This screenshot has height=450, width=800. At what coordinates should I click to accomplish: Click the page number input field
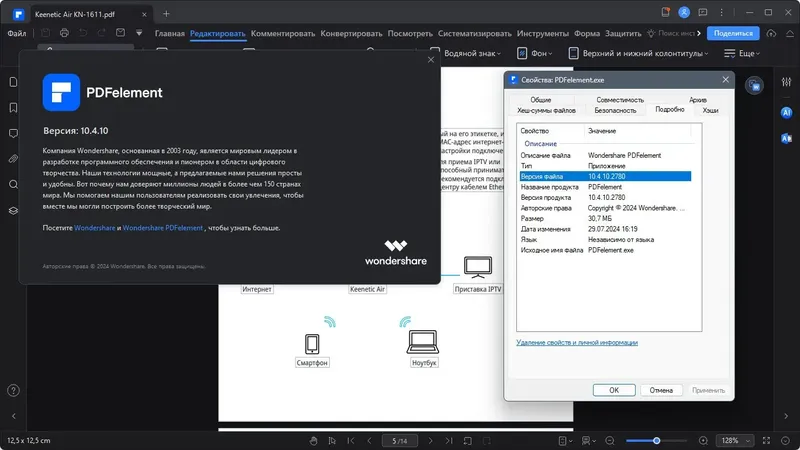(399, 440)
